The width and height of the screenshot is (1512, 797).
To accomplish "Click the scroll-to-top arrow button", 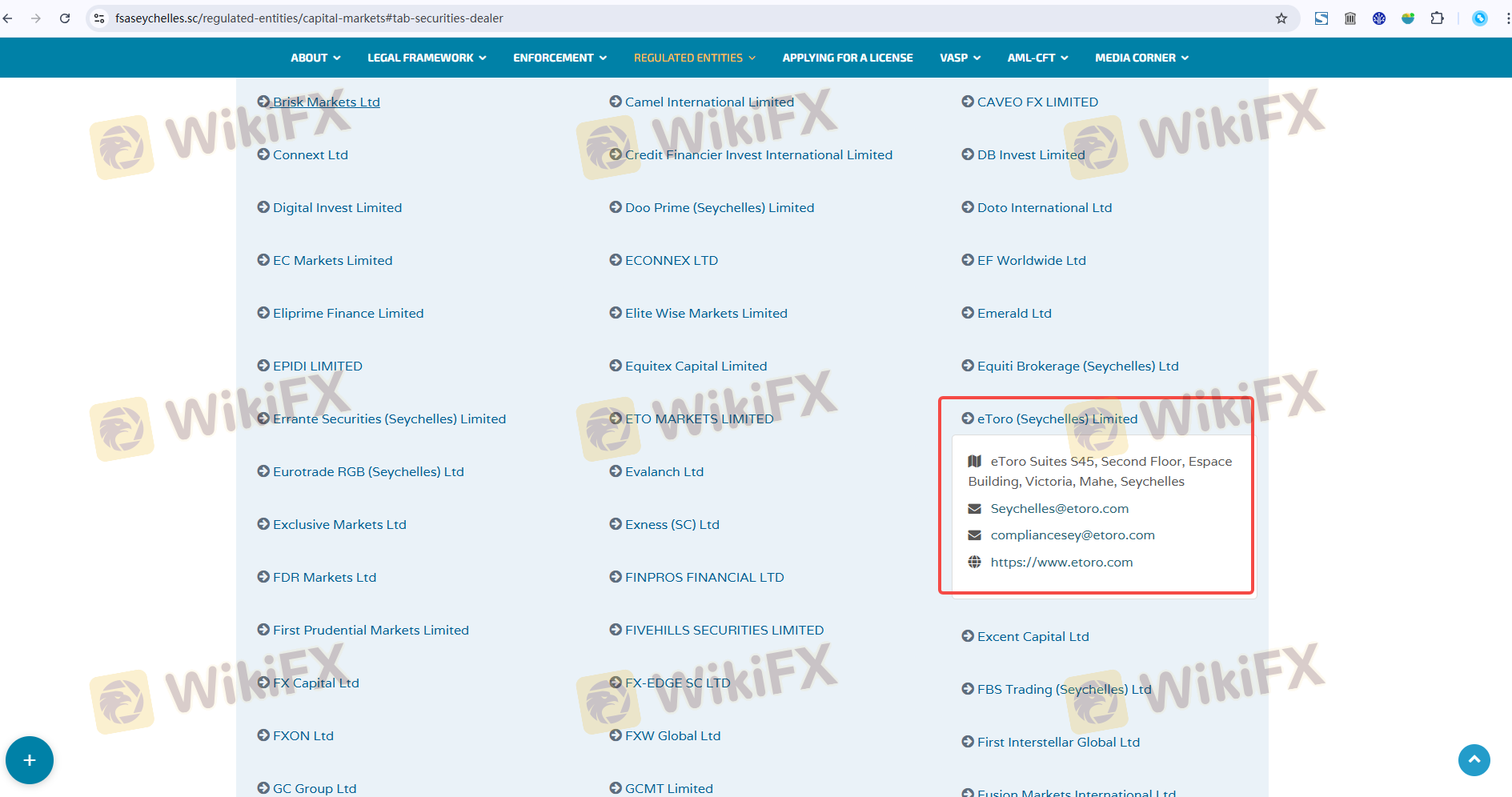I will pyautogui.click(x=1474, y=760).
